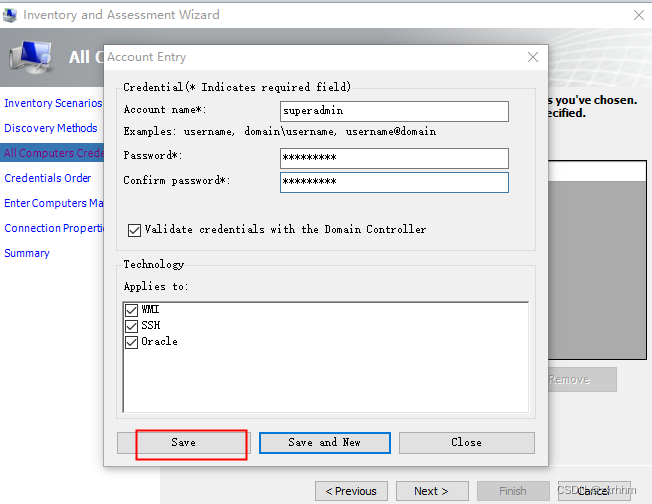Uncheck the Oracle technology checkbox
Viewport: 652px width, 504px height.
(131, 342)
